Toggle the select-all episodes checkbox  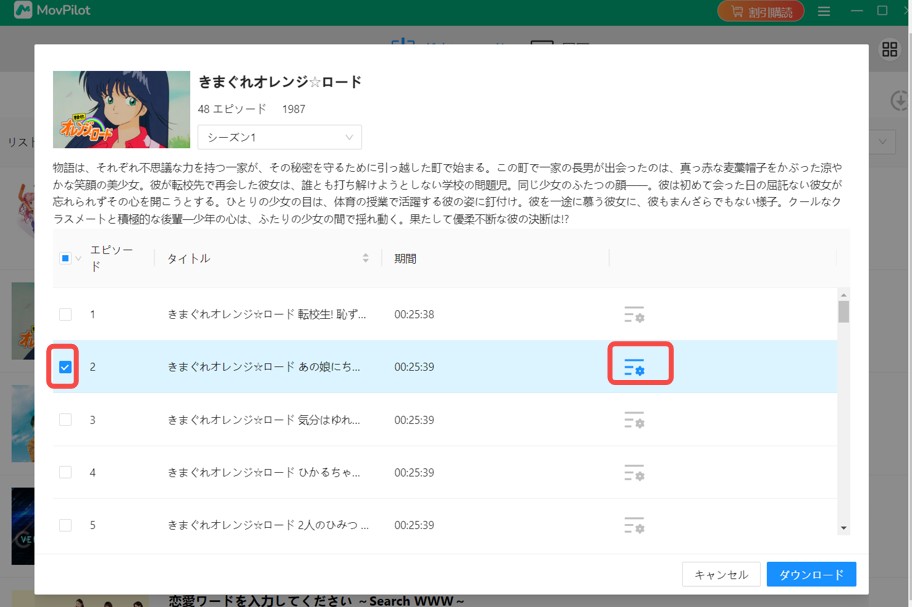(x=65, y=258)
